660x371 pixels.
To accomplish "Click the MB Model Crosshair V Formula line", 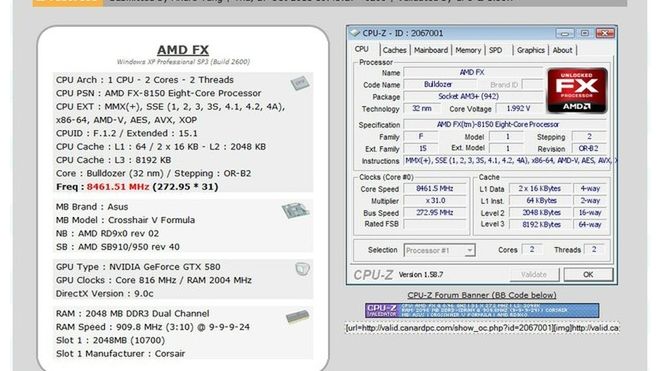I will (x=125, y=220).
